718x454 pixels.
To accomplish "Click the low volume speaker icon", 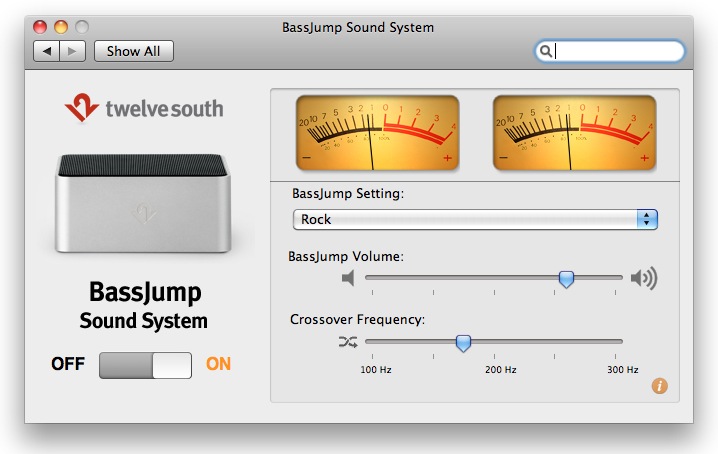I will 348,278.
